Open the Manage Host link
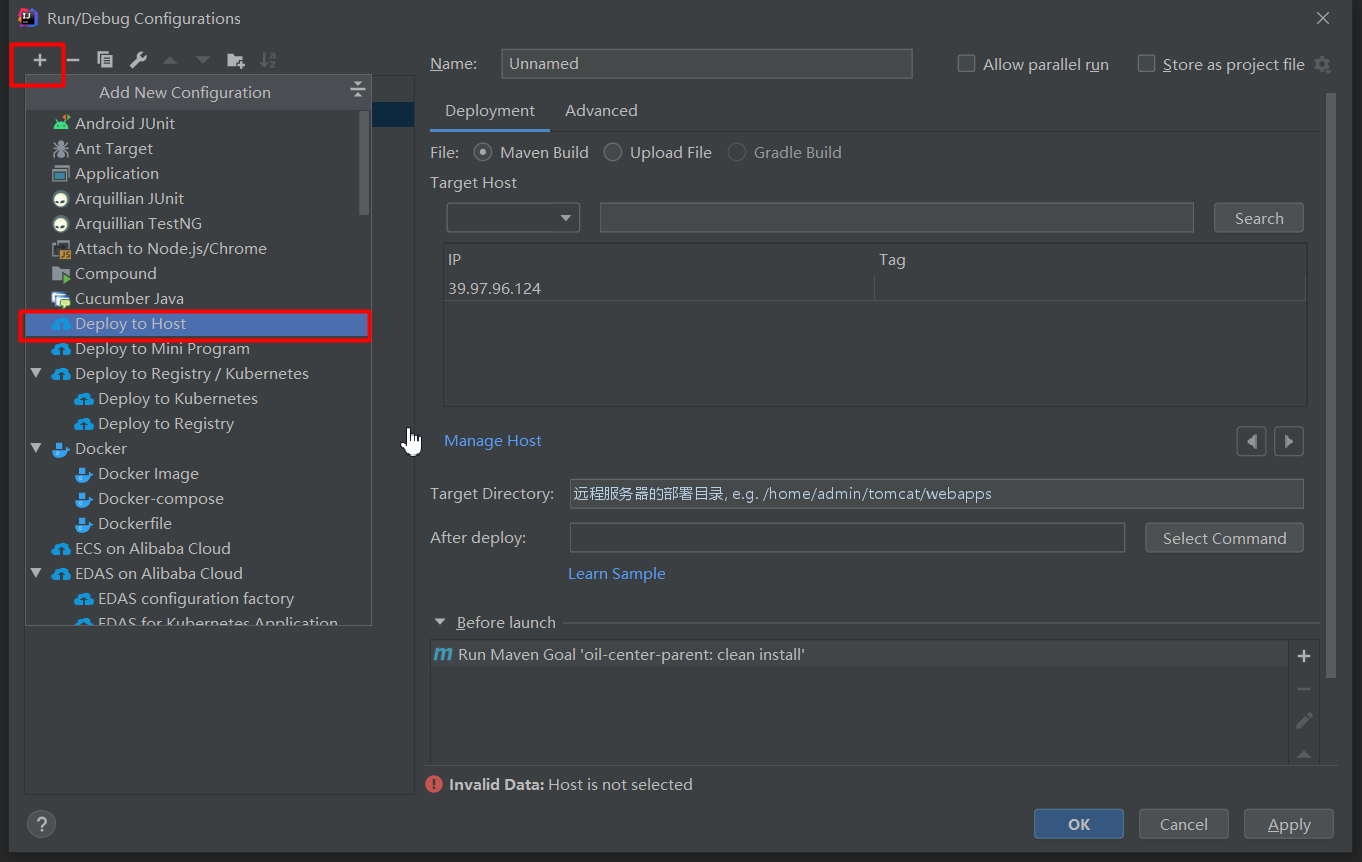 click(493, 441)
